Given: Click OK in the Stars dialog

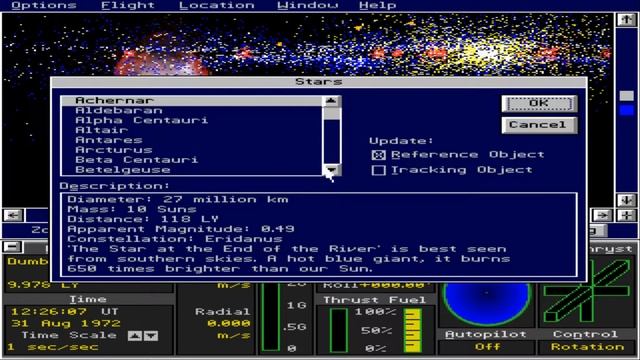Looking at the screenshot, I should [x=539, y=103].
